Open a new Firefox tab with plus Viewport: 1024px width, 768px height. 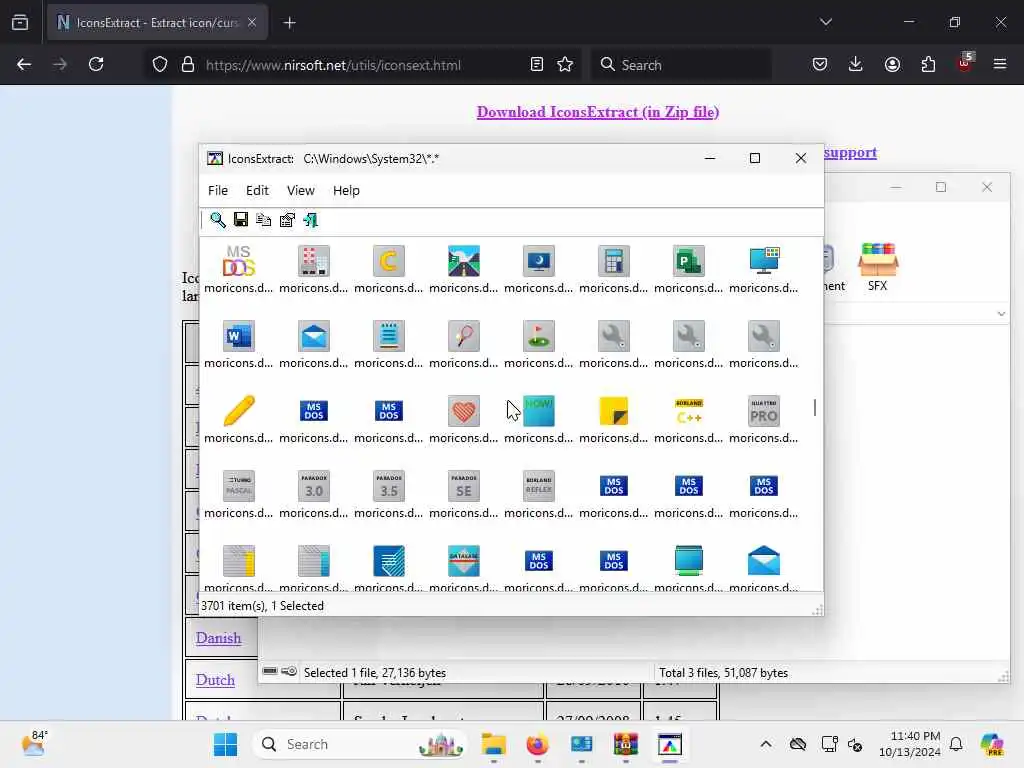click(289, 23)
